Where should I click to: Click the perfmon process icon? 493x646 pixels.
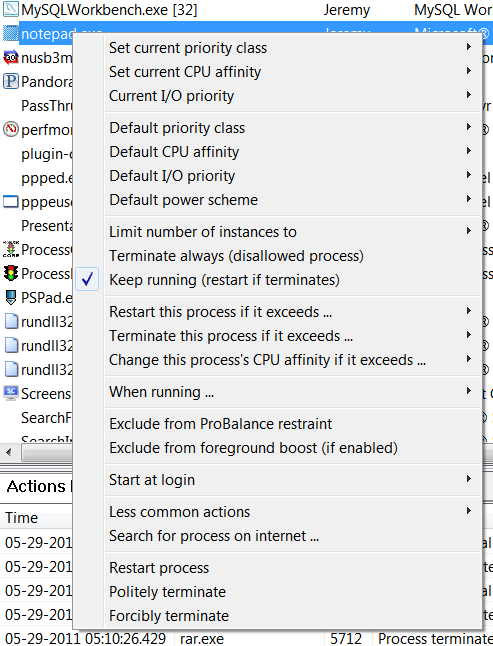coord(11,129)
